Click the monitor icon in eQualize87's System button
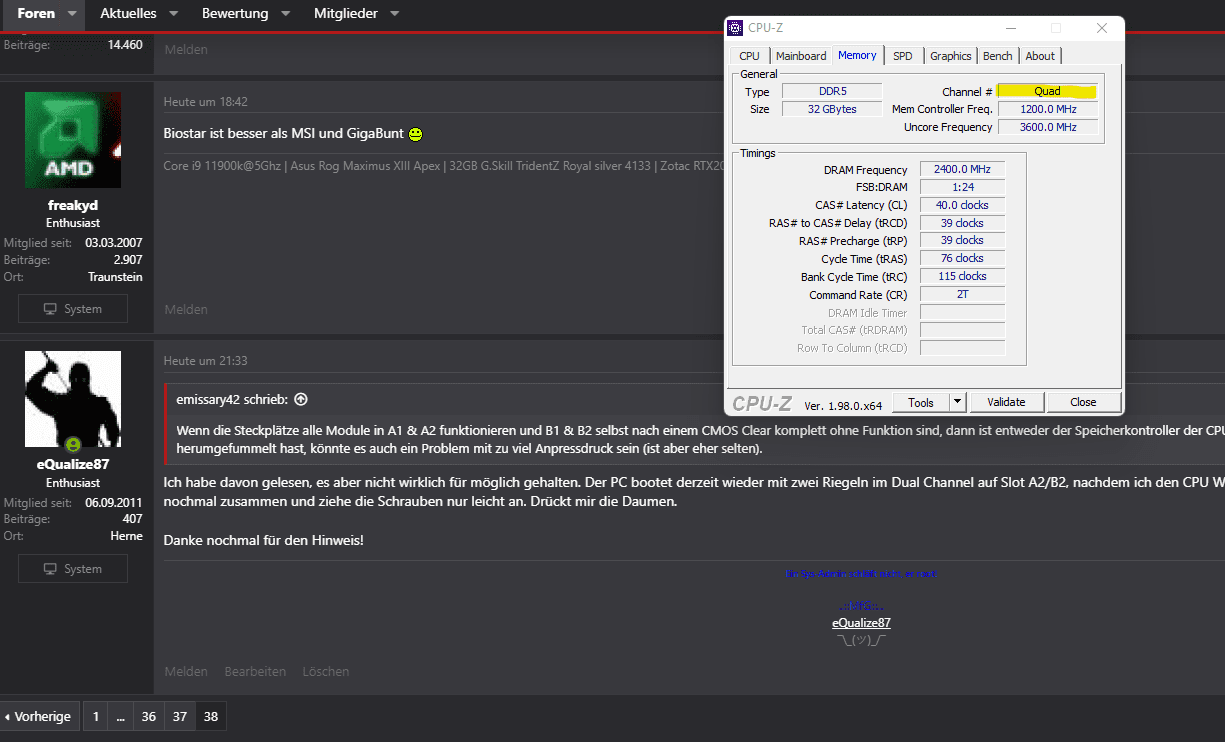 (50, 569)
